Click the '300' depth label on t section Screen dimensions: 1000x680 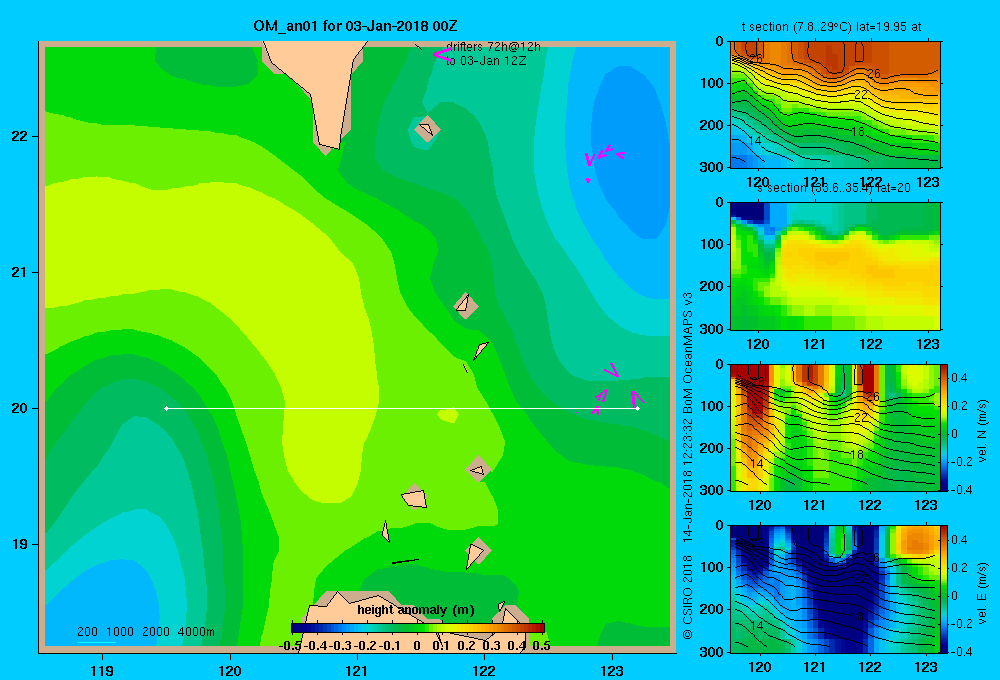711,167
